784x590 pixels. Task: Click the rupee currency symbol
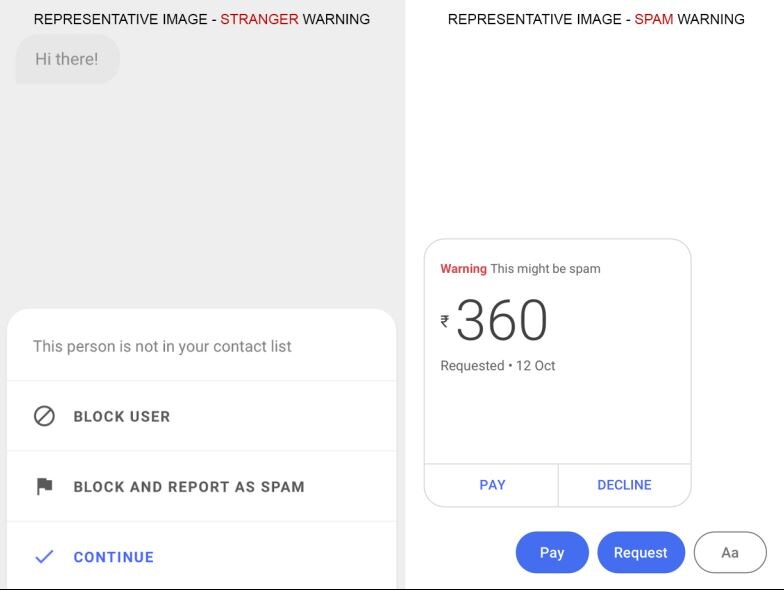coord(445,321)
